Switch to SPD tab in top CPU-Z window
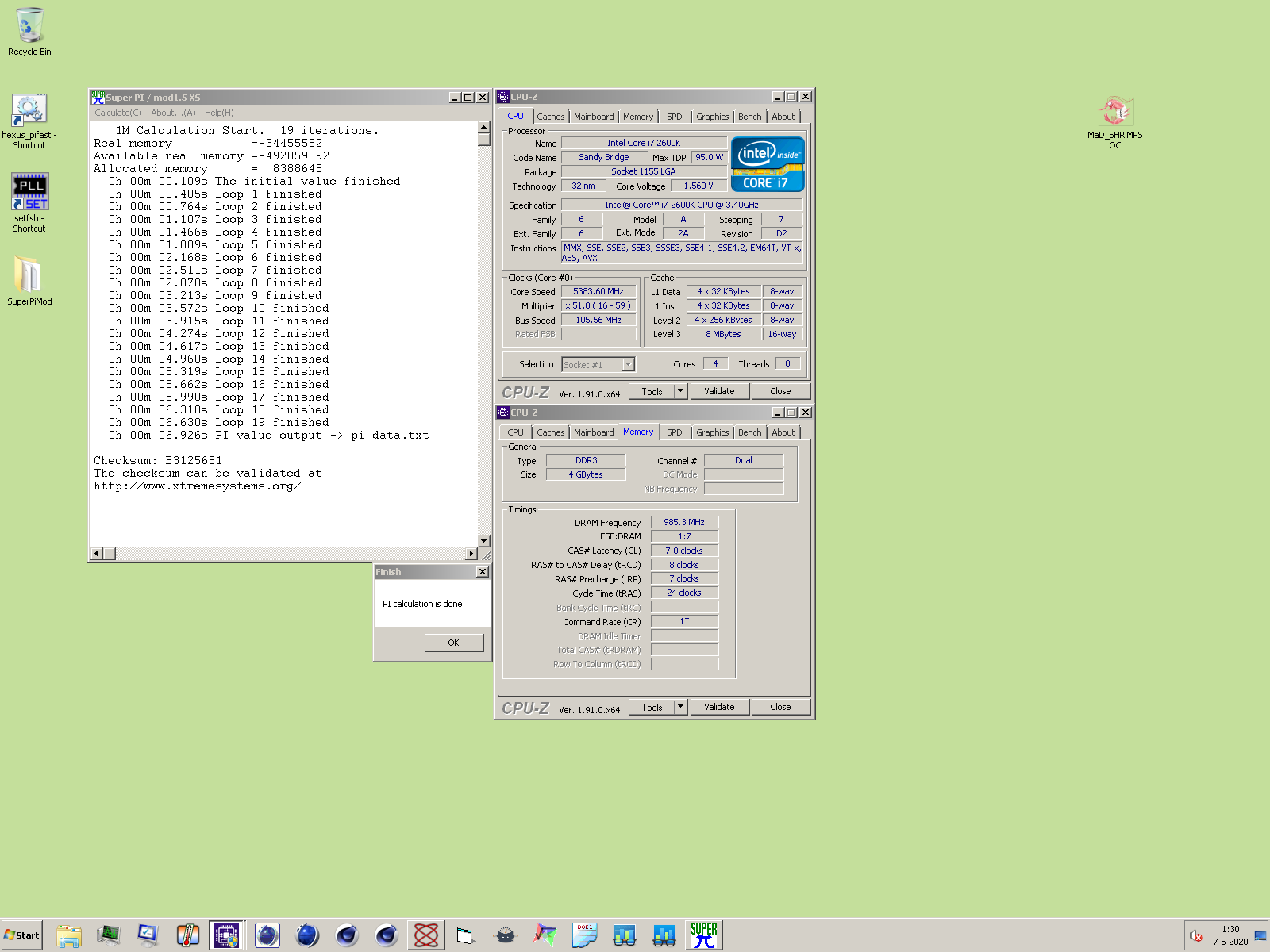The width and height of the screenshot is (1270, 952). point(675,117)
